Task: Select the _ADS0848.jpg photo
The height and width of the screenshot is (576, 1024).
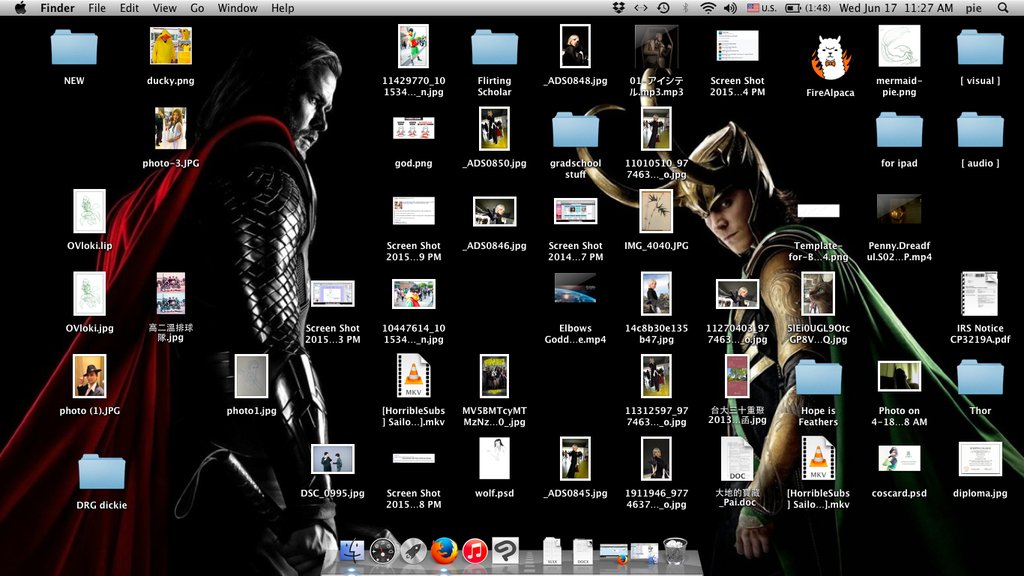Action: tap(575, 55)
